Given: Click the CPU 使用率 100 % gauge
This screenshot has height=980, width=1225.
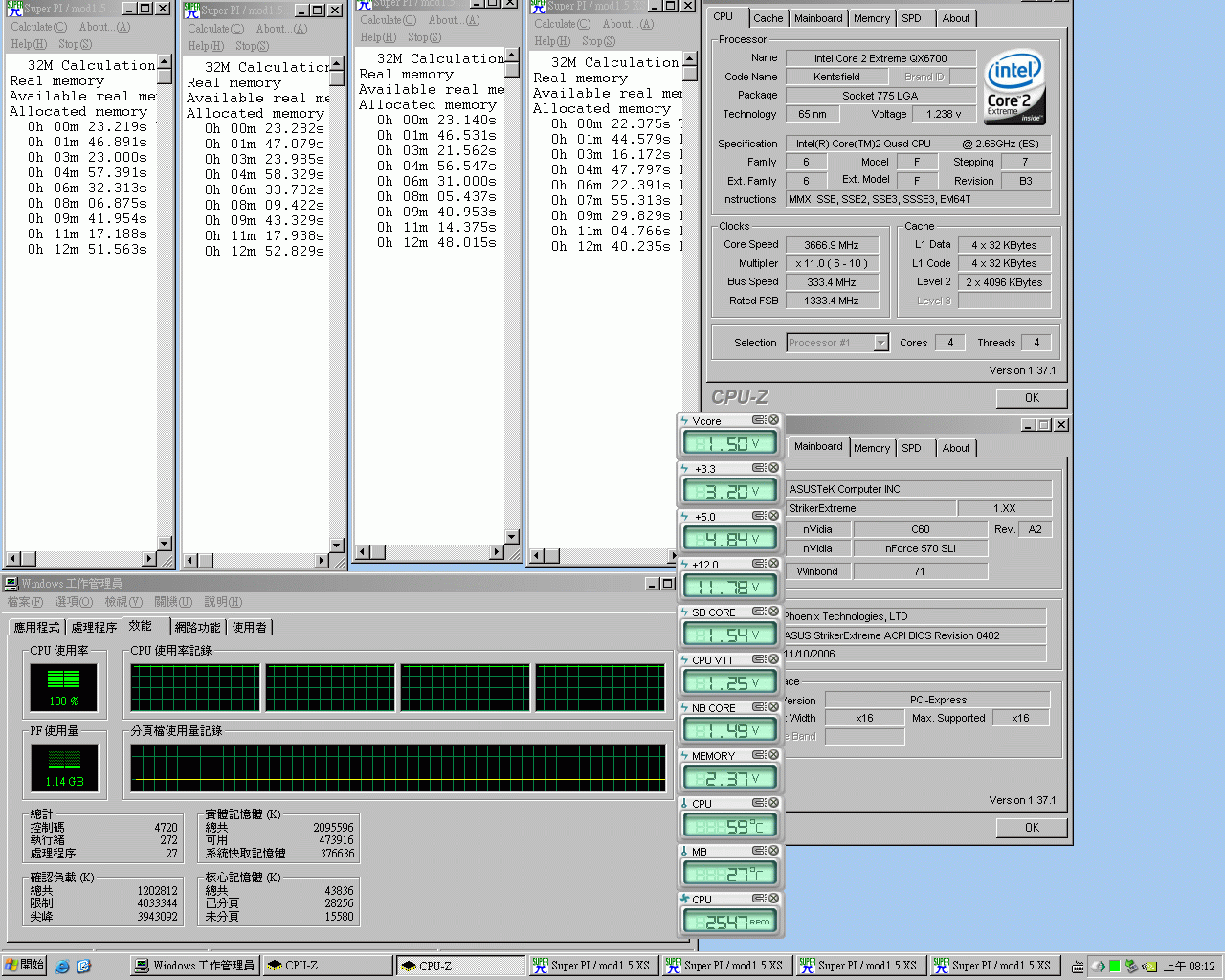Looking at the screenshot, I should tap(64, 687).
